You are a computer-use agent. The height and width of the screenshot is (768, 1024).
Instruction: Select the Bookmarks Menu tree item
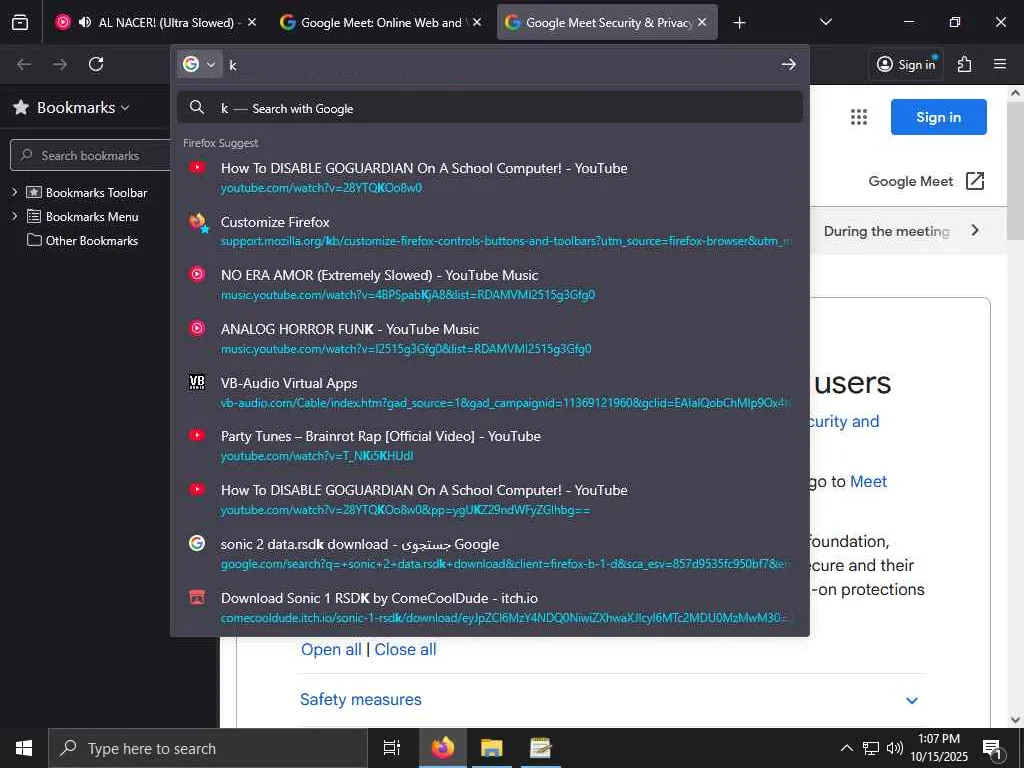[83, 216]
